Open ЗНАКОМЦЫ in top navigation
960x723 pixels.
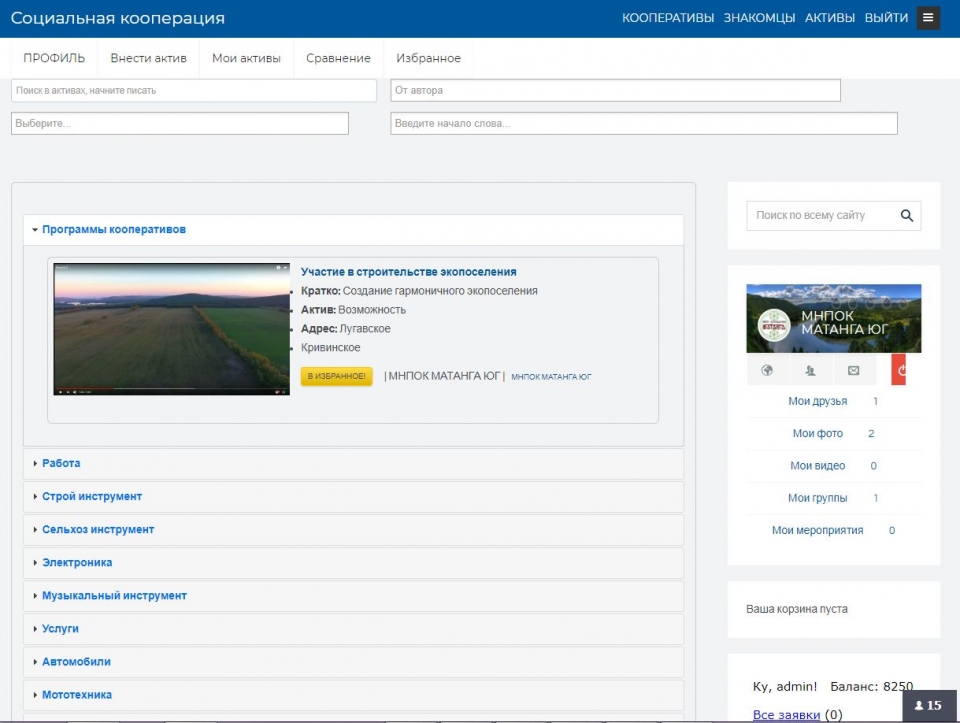(759, 18)
